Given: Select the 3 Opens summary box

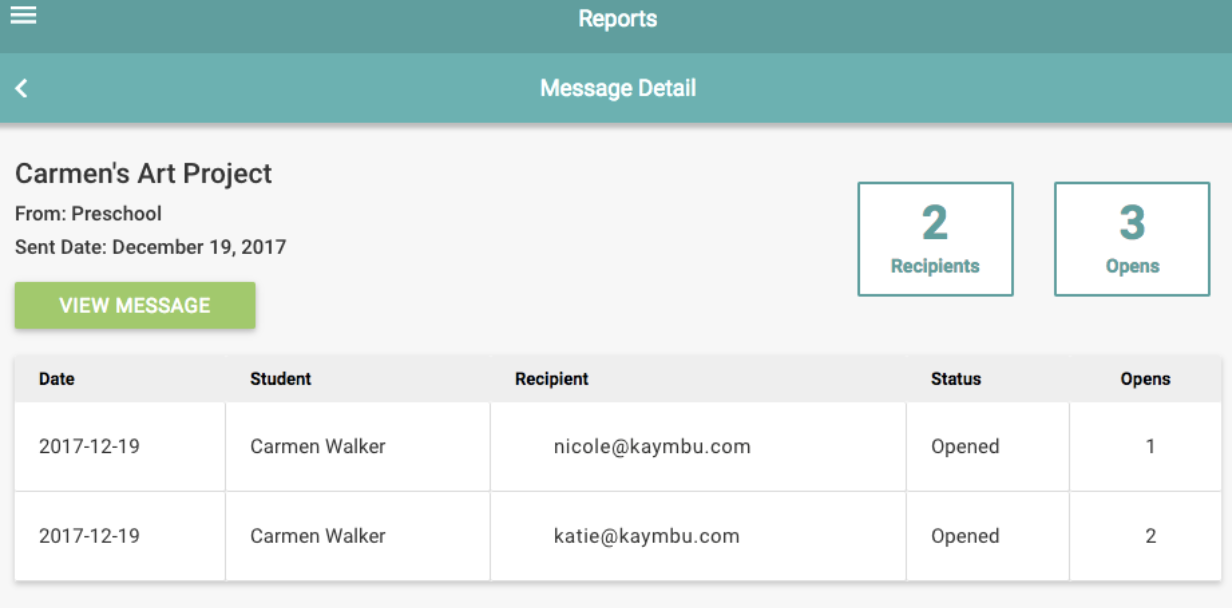Looking at the screenshot, I should pos(1132,239).
